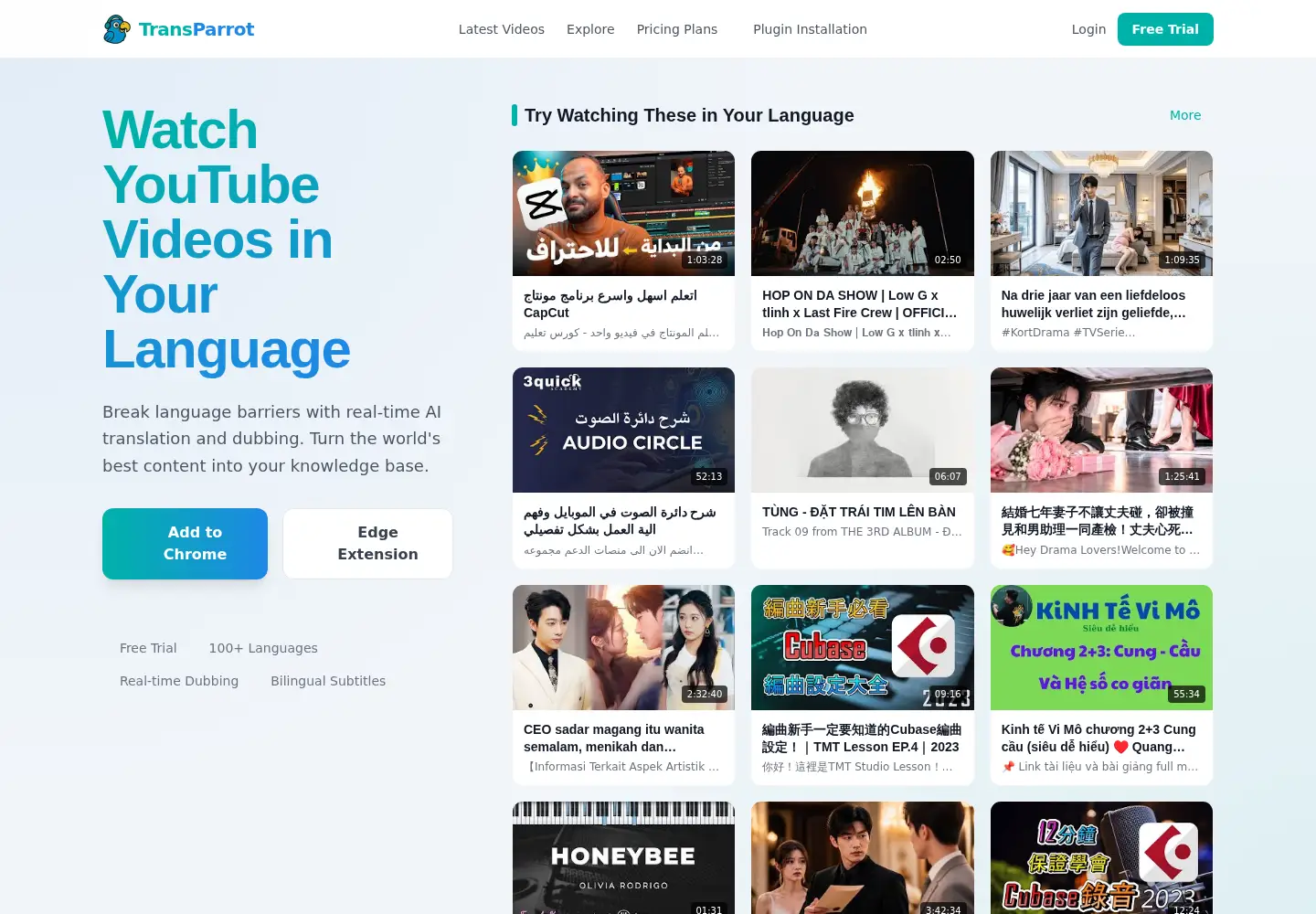The width and height of the screenshot is (1316, 914).
Task: Open the 1:09:35 drama thumbnail
Action: [1101, 213]
